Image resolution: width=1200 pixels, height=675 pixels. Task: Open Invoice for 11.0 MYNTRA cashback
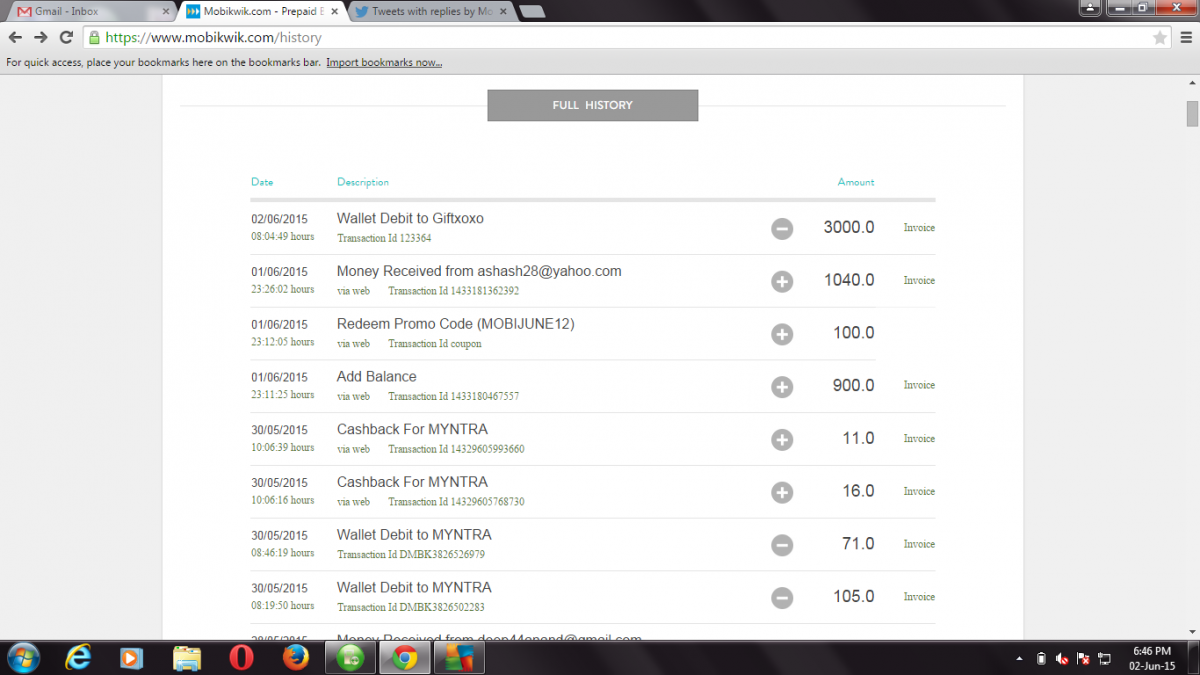(919, 439)
